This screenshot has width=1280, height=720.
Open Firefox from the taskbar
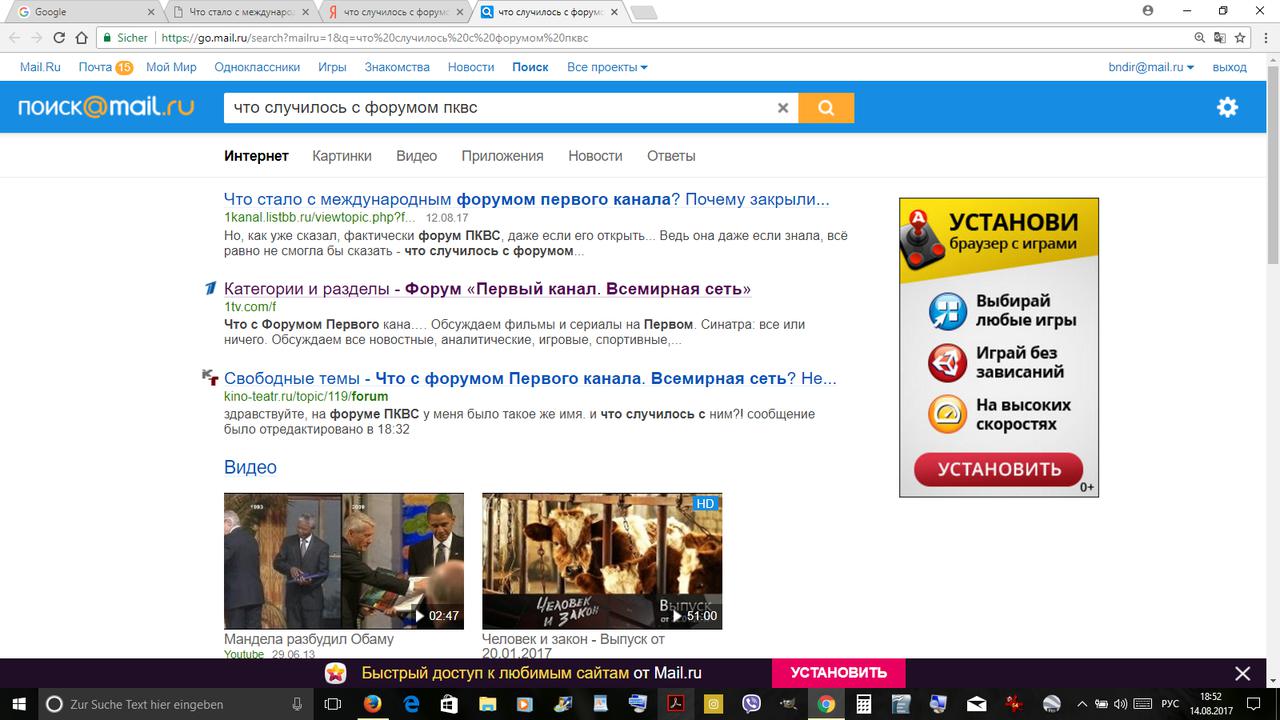click(372, 704)
